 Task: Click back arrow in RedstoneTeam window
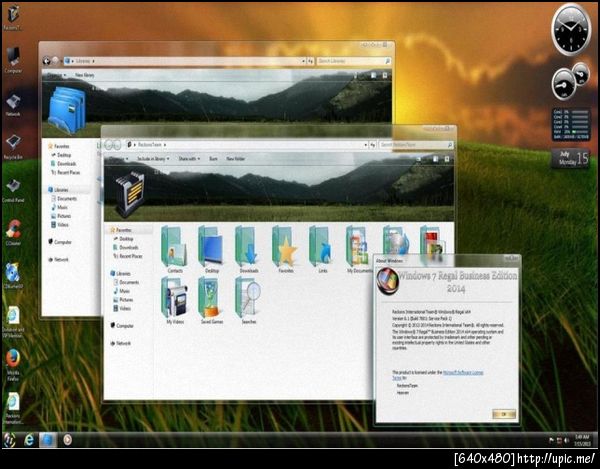(108, 145)
